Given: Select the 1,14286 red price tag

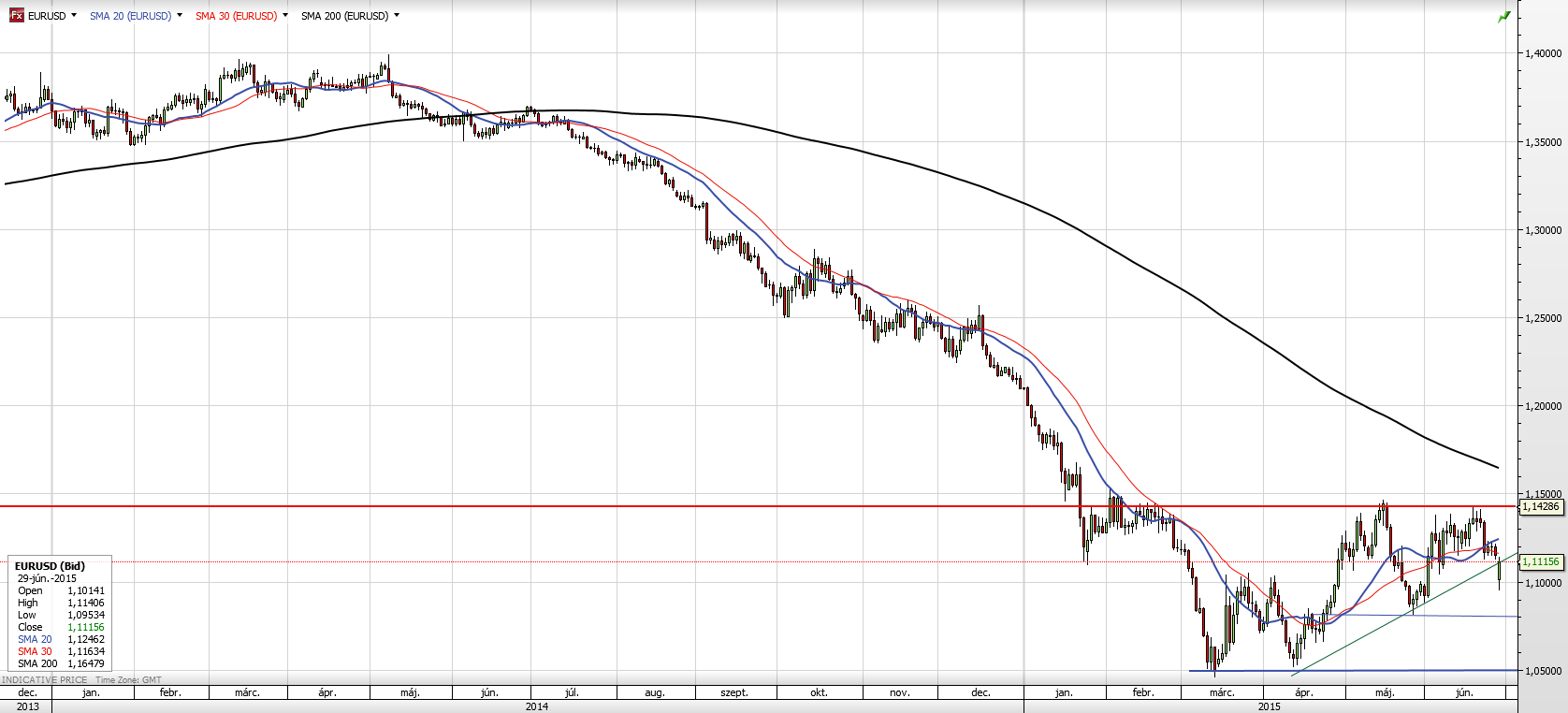Looking at the screenshot, I should (x=1541, y=506).
